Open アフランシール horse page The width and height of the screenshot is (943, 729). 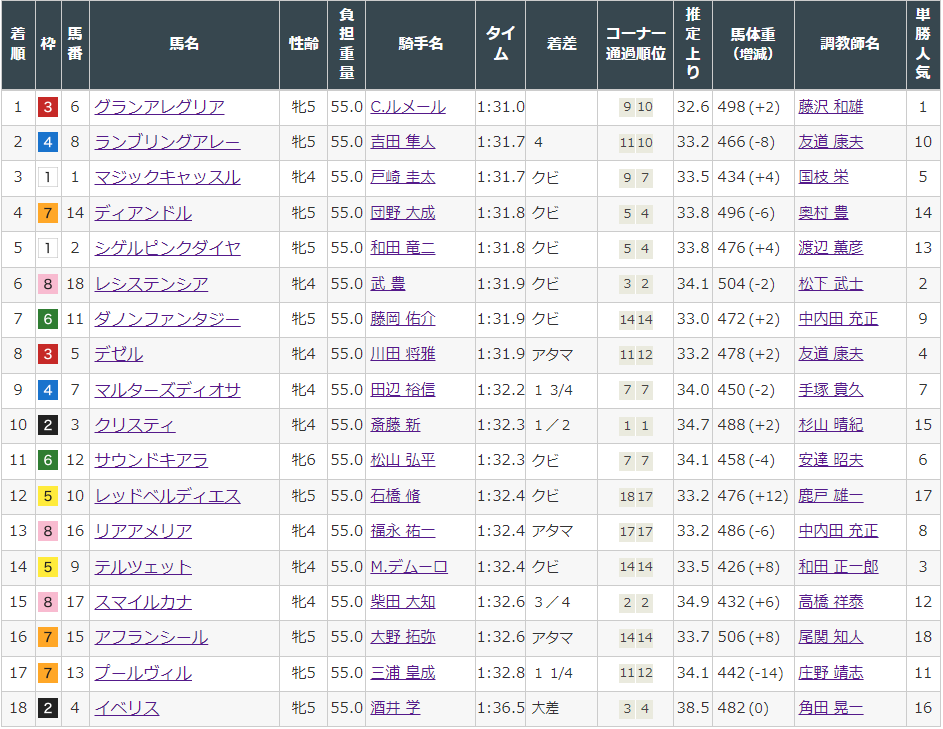click(151, 638)
